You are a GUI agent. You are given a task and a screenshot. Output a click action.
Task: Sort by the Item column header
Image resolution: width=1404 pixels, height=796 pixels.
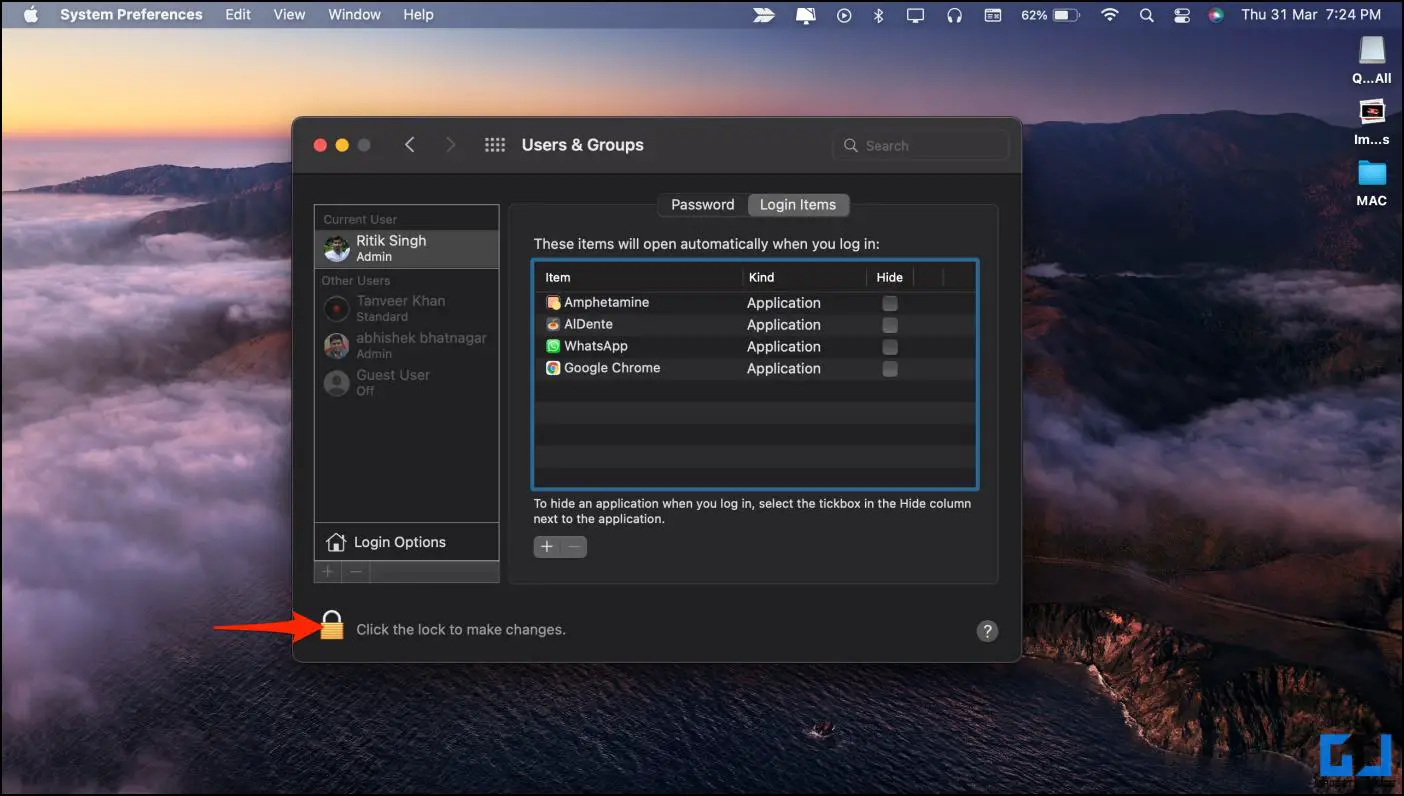[558, 277]
